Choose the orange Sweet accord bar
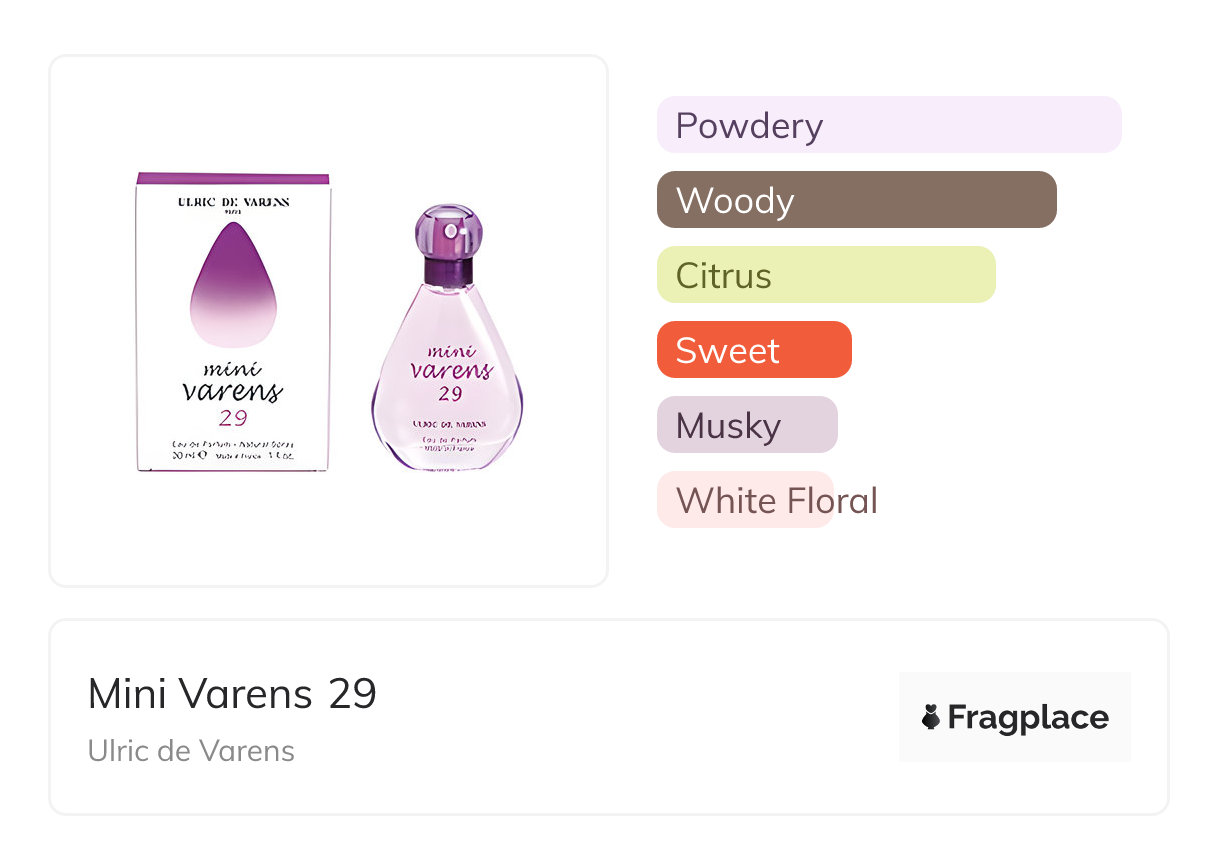The width and height of the screenshot is (1218, 864). tap(753, 350)
